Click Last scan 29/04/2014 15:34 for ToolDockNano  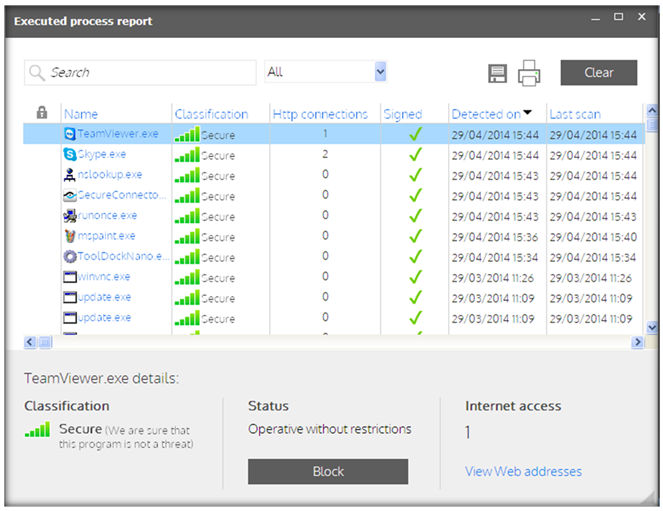click(x=593, y=257)
